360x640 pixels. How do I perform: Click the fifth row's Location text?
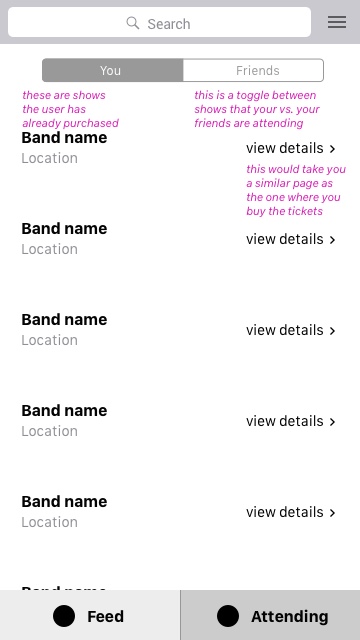coord(49,522)
